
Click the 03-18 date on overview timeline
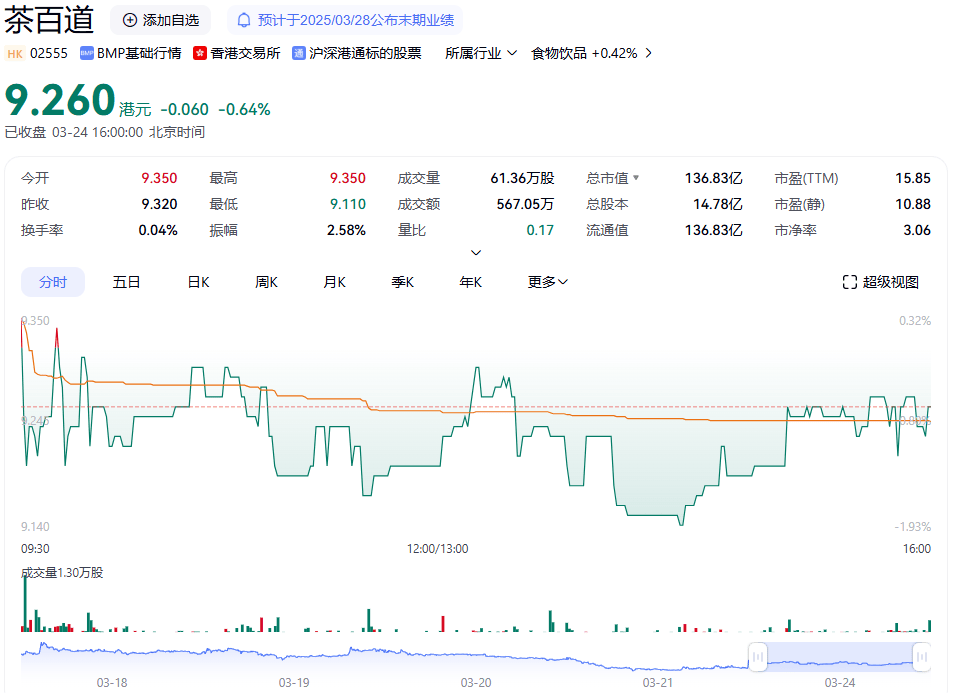[x=112, y=683]
